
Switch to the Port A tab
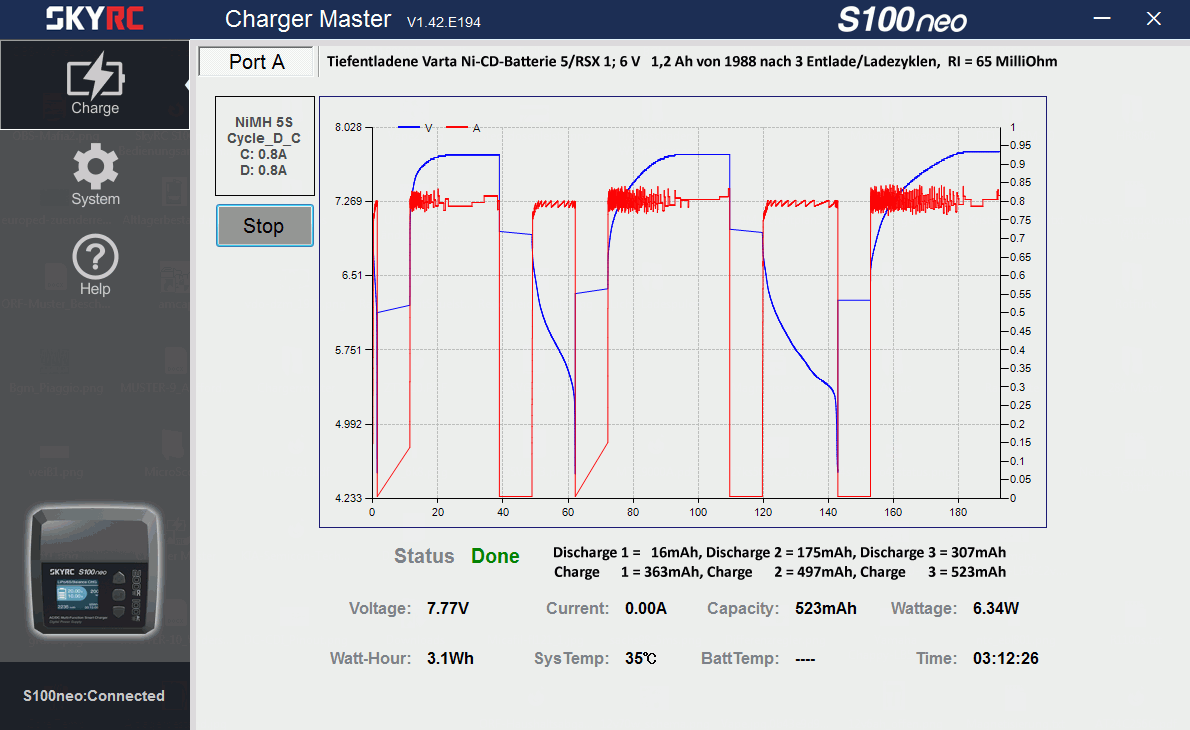257,62
